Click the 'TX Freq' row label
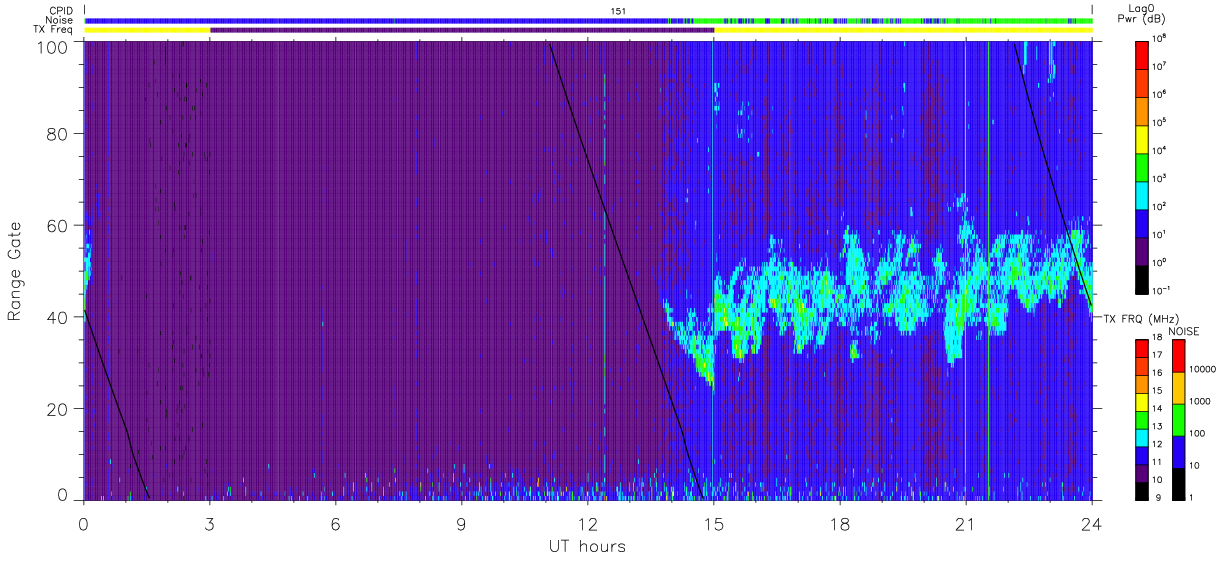The image size is (1228, 567). [x=54, y=30]
